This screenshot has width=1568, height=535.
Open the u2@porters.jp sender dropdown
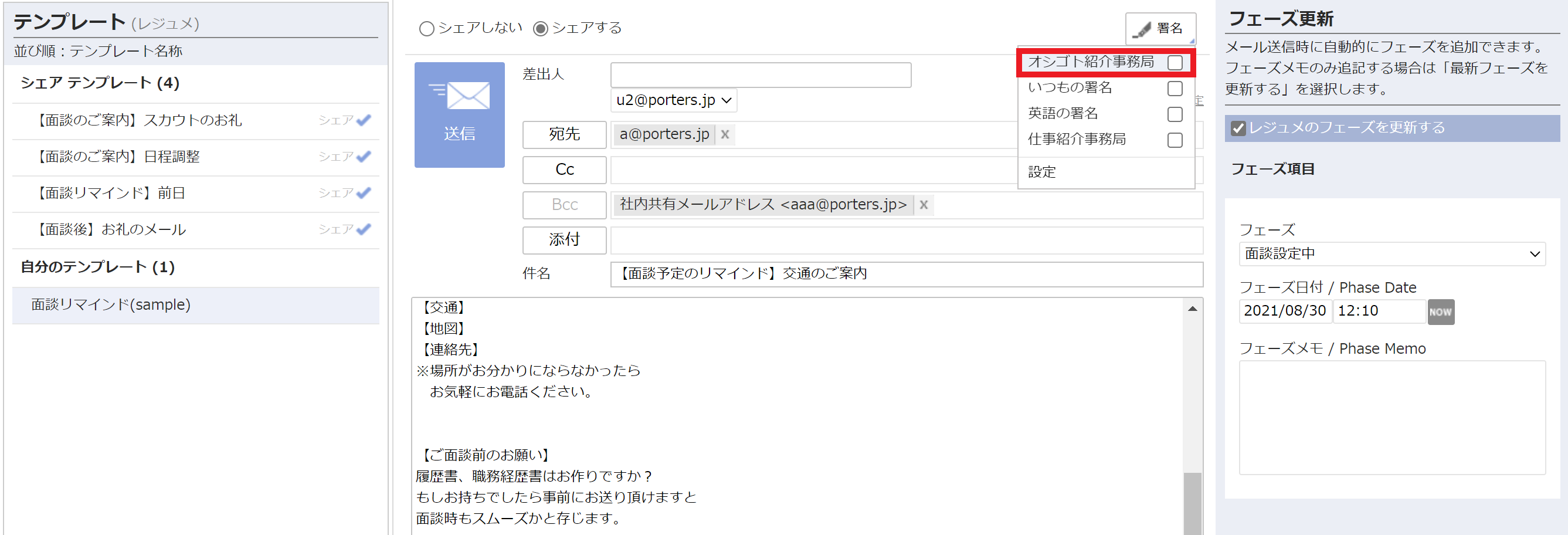pyautogui.click(x=673, y=100)
